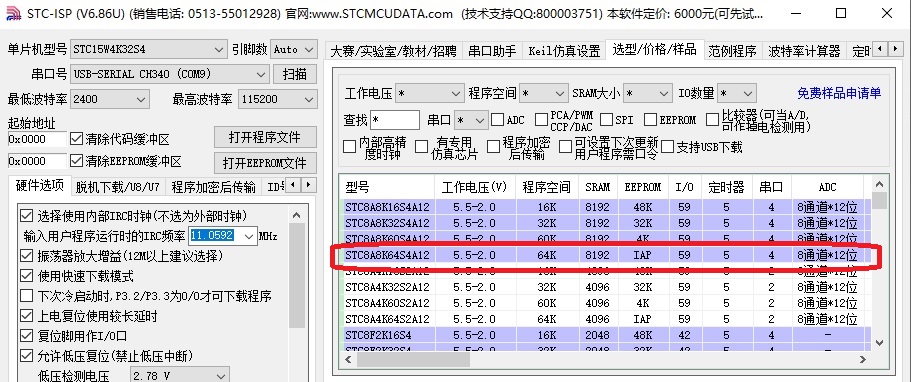The width and height of the screenshot is (911, 382).
Task: Enable the 程序加密后传输 filter checkbox
Action: 493,147
